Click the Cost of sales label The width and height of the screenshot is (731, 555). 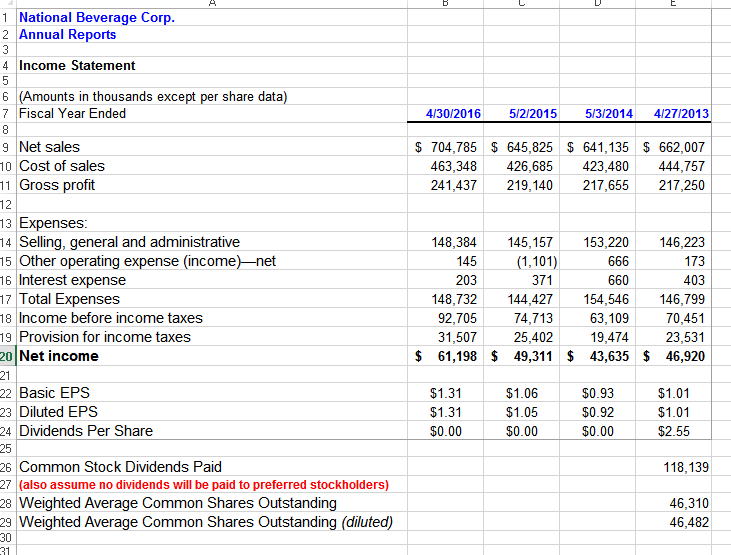point(62,166)
